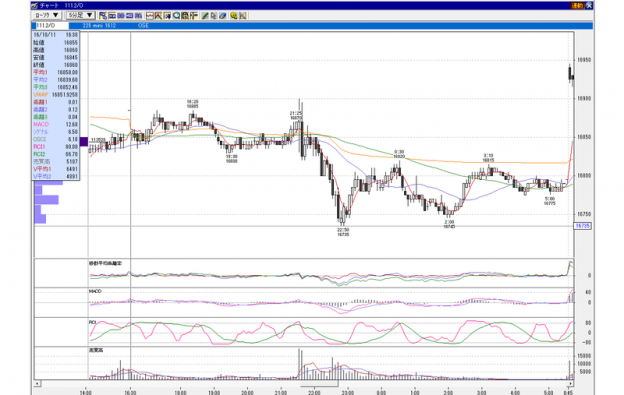The image size is (624, 395).
Task: Click the purple marker square beside chart
Action: coord(84,141)
